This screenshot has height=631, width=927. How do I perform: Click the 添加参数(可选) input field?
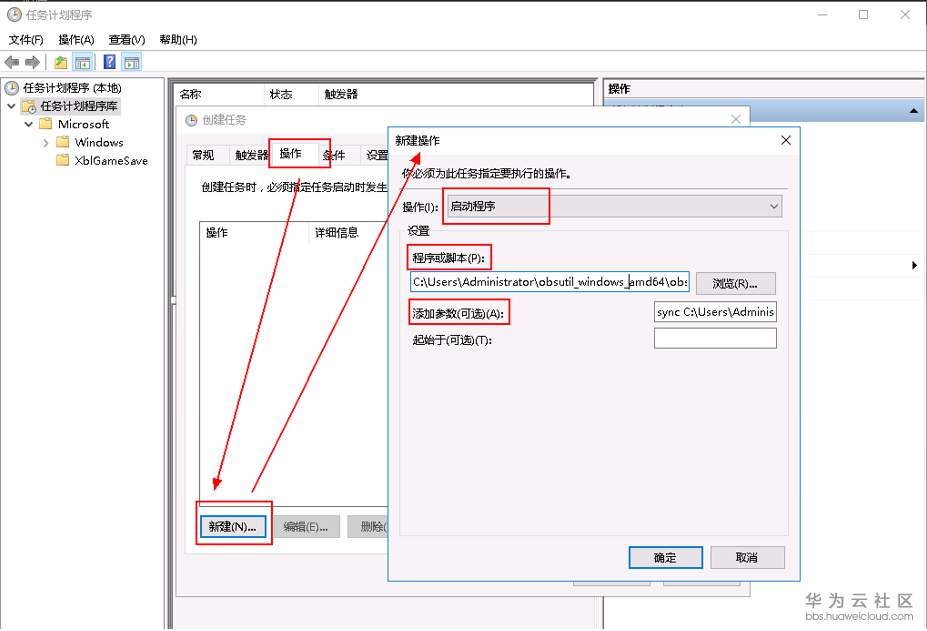715,312
